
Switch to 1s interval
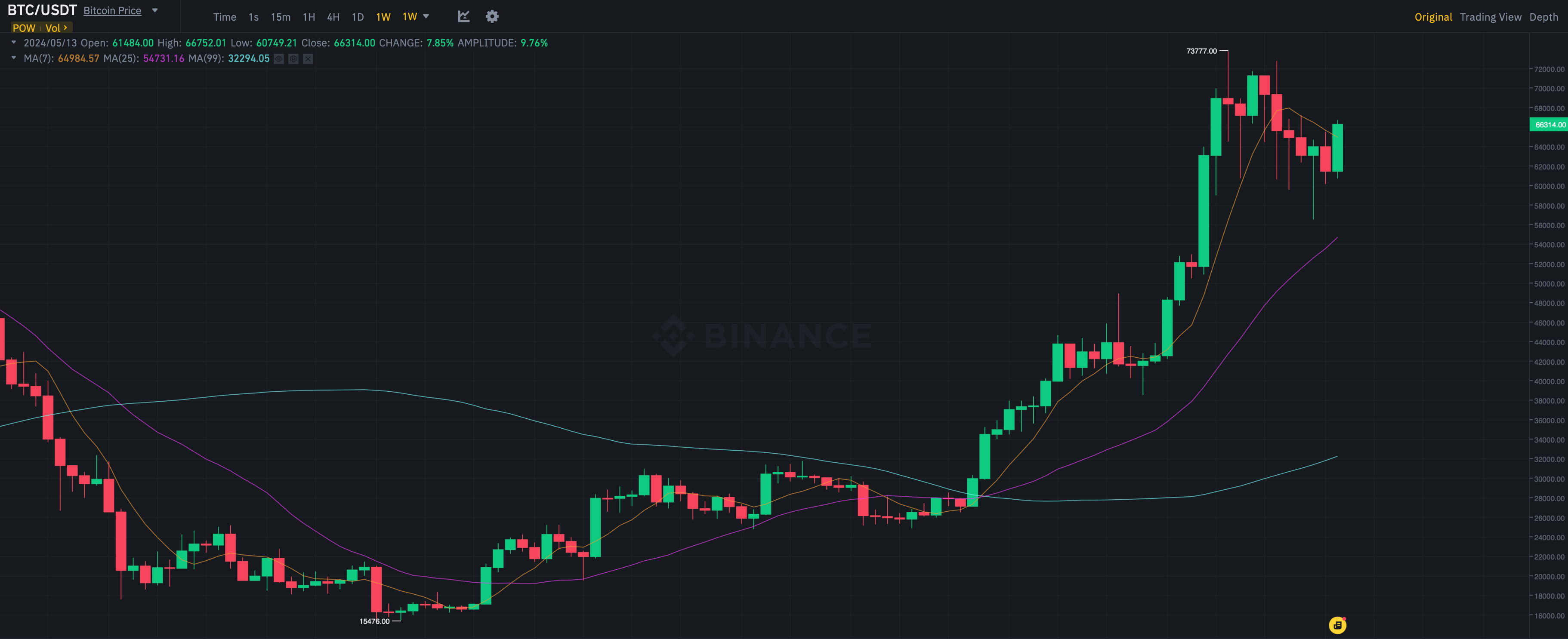pos(254,17)
